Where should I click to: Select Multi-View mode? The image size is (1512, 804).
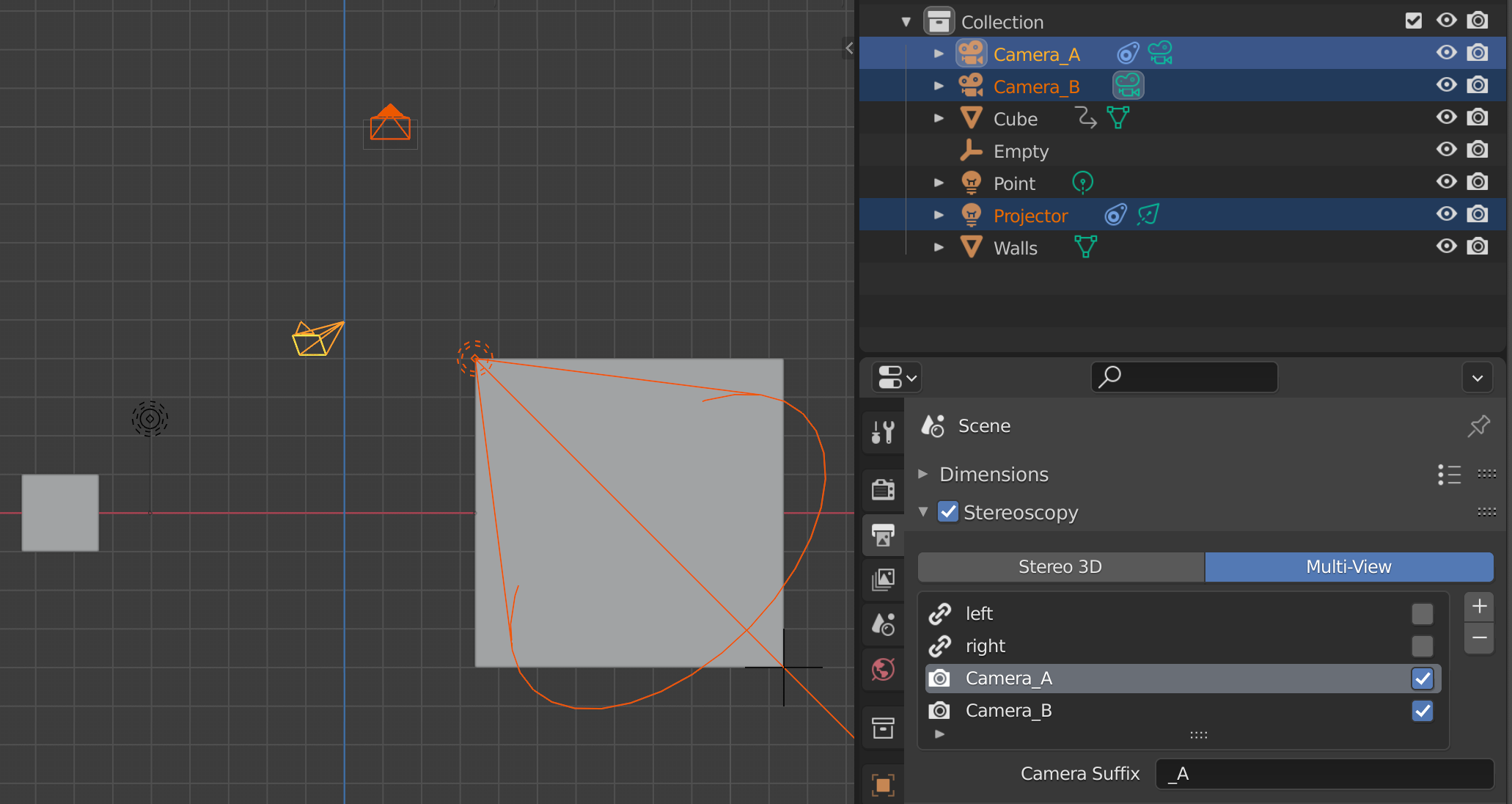click(x=1348, y=566)
